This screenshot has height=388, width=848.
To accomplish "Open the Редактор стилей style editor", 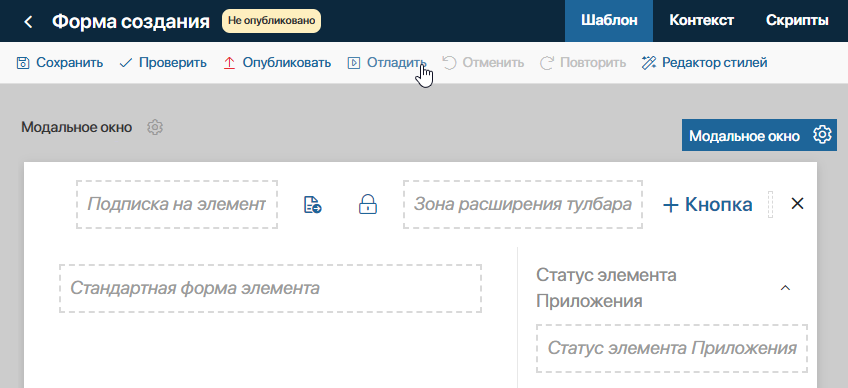I will (704, 63).
